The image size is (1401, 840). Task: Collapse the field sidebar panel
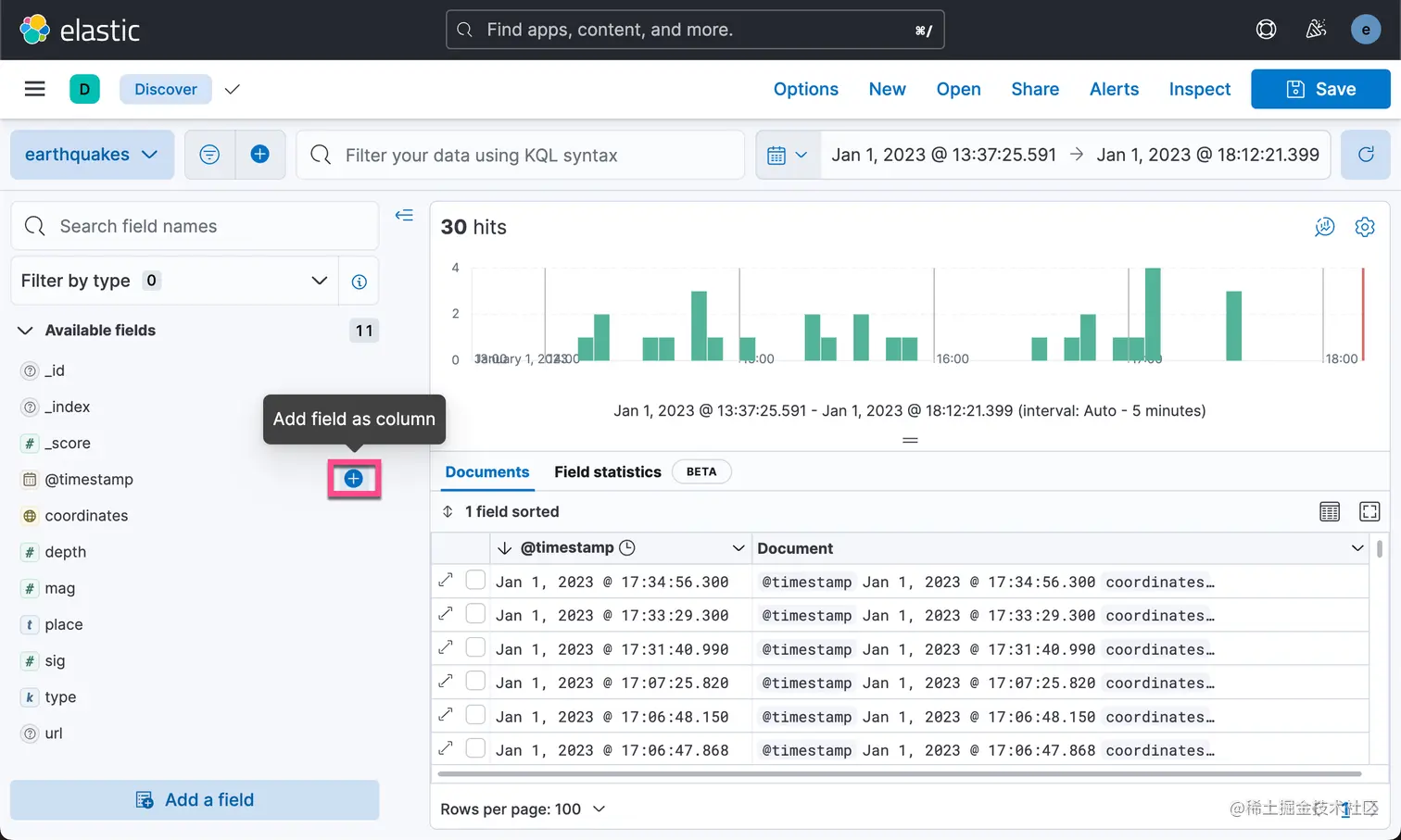coord(404,215)
